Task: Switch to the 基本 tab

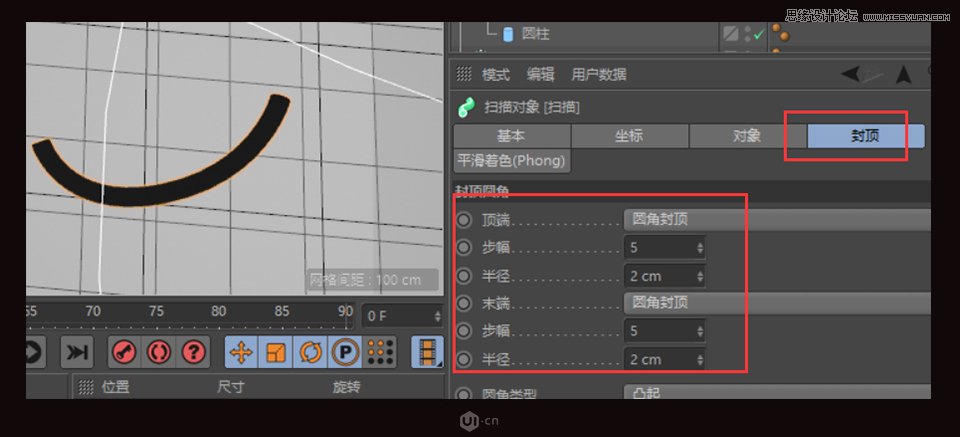Action: 512,136
